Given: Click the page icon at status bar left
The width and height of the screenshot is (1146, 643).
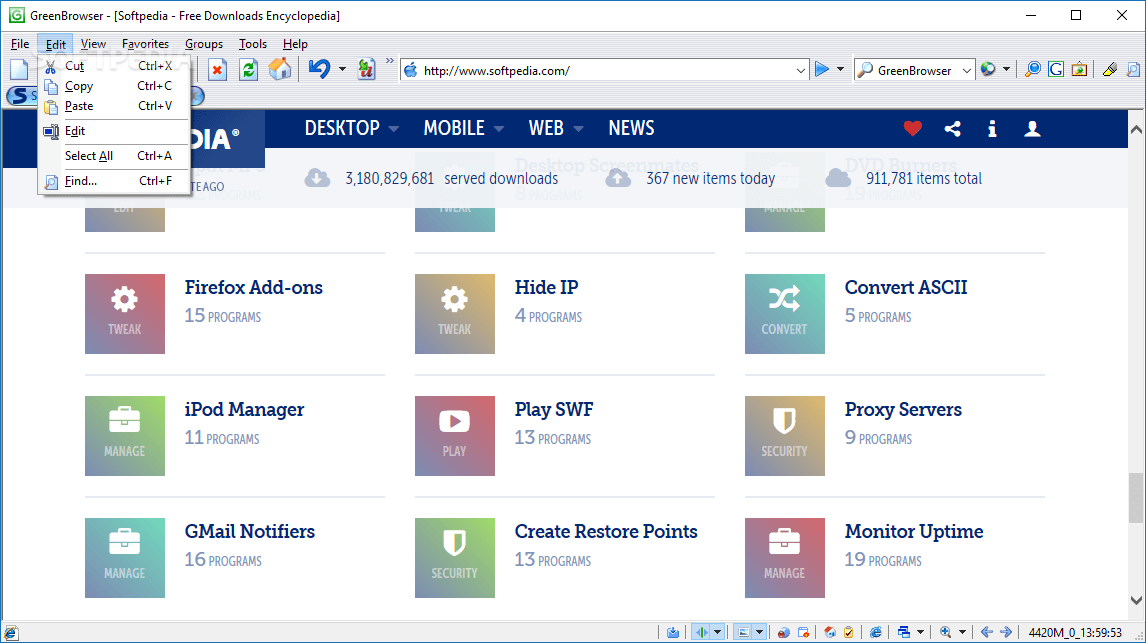Looking at the screenshot, I should 10,633.
